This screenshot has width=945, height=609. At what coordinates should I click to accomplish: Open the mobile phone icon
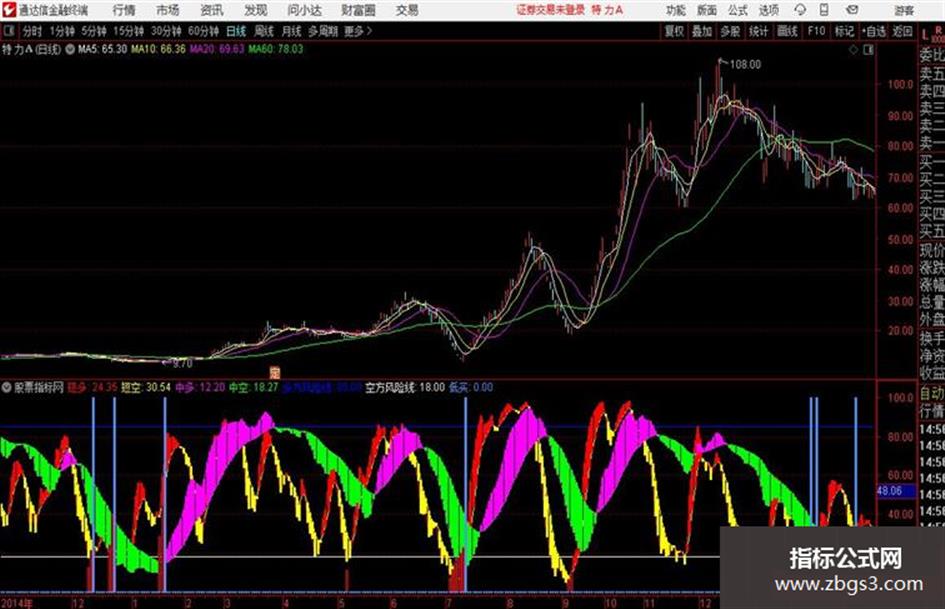(824, 10)
